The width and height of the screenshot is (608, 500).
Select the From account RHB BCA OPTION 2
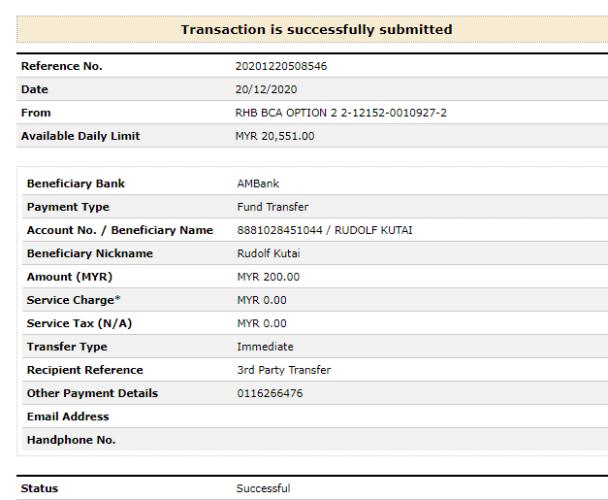click(341, 113)
